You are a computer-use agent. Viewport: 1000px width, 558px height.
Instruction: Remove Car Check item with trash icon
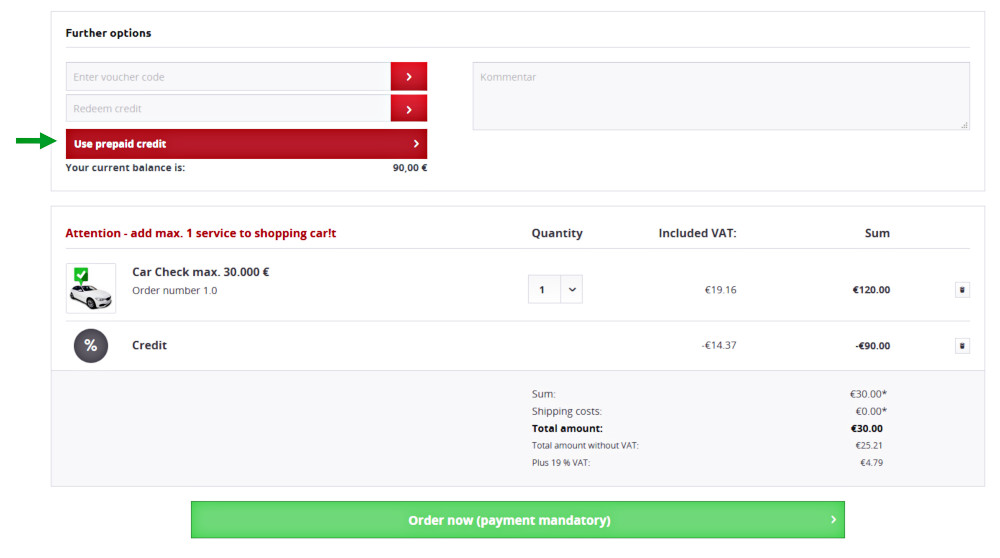[962, 290]
